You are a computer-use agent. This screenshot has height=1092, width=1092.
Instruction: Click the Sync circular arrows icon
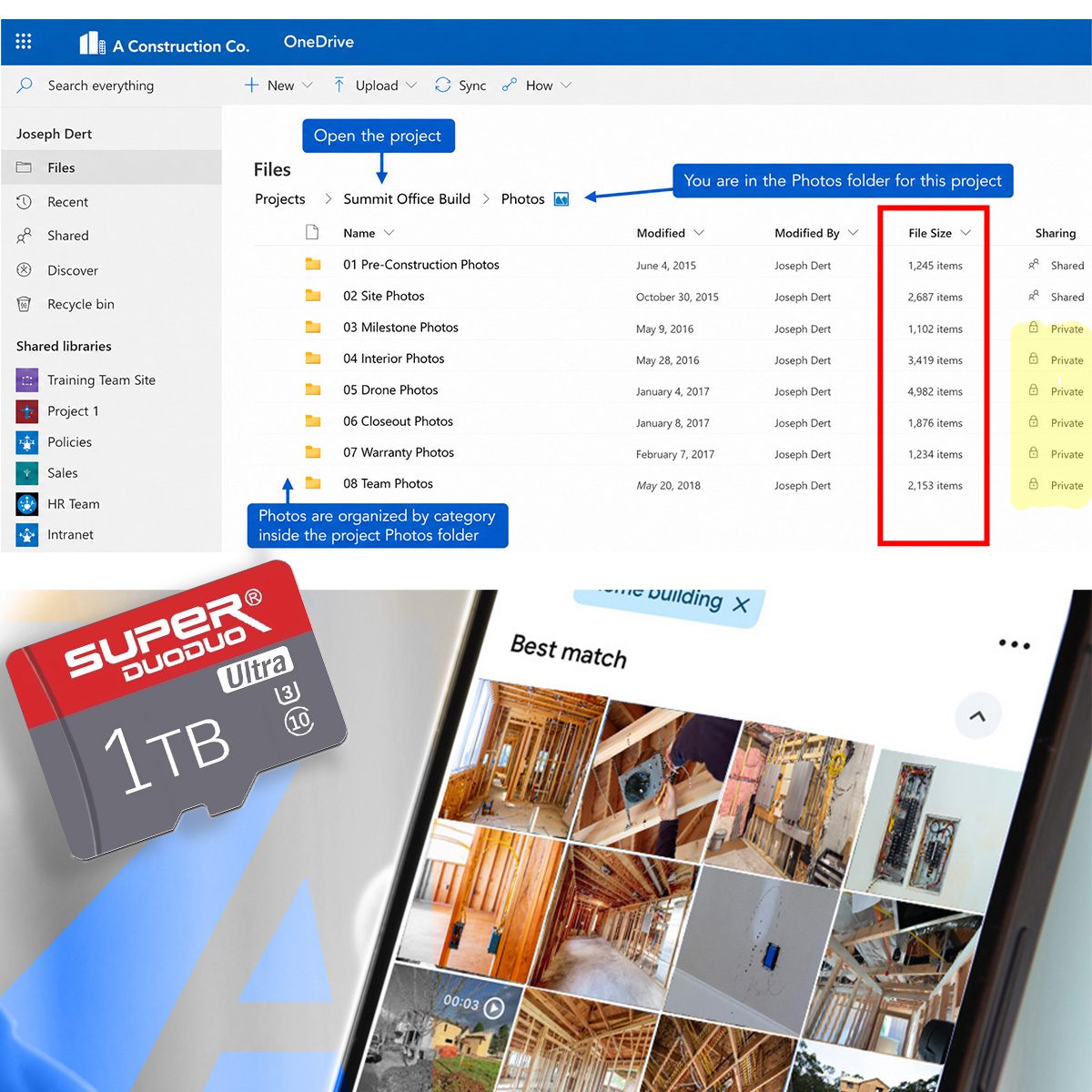pyautogui.click(x=443, y=85)
